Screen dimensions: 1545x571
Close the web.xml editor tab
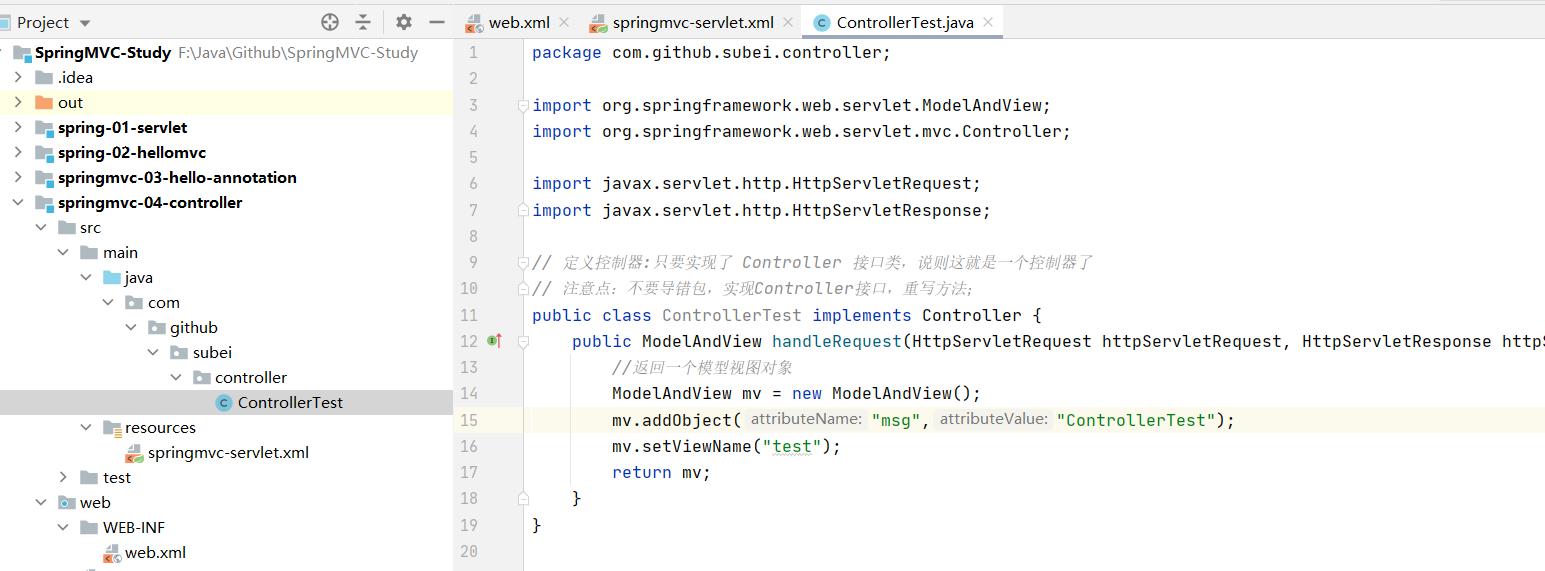pos(564,22)
